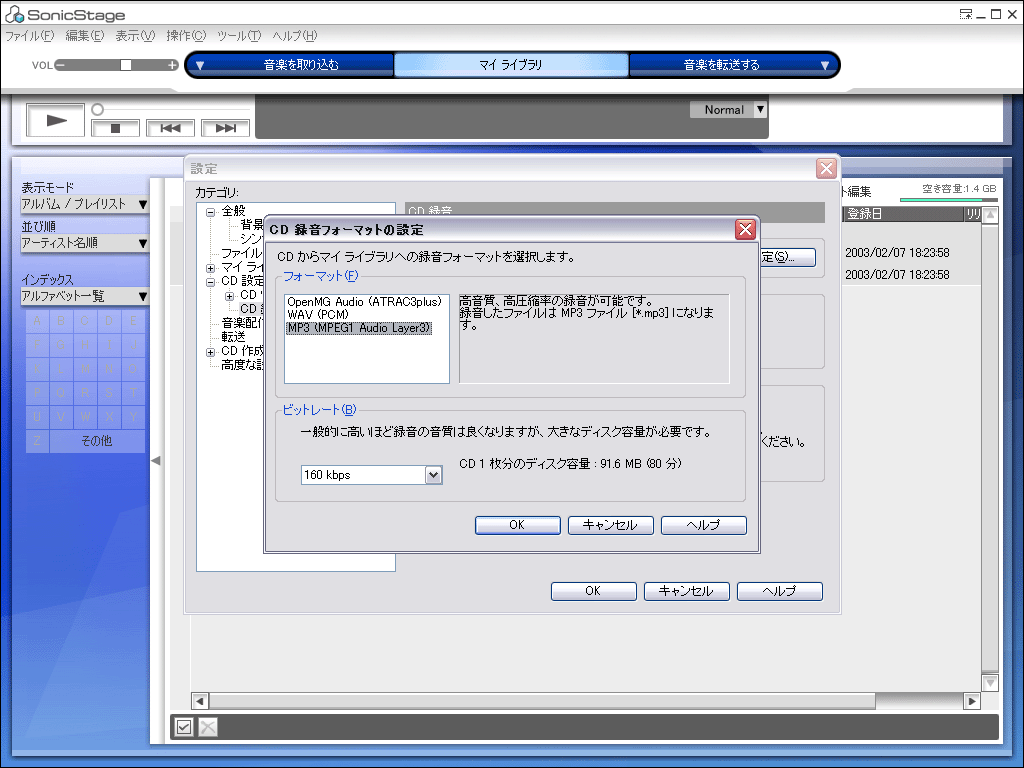Click the 登録日 column header
1024x768 pixels.
click(904, 214)
